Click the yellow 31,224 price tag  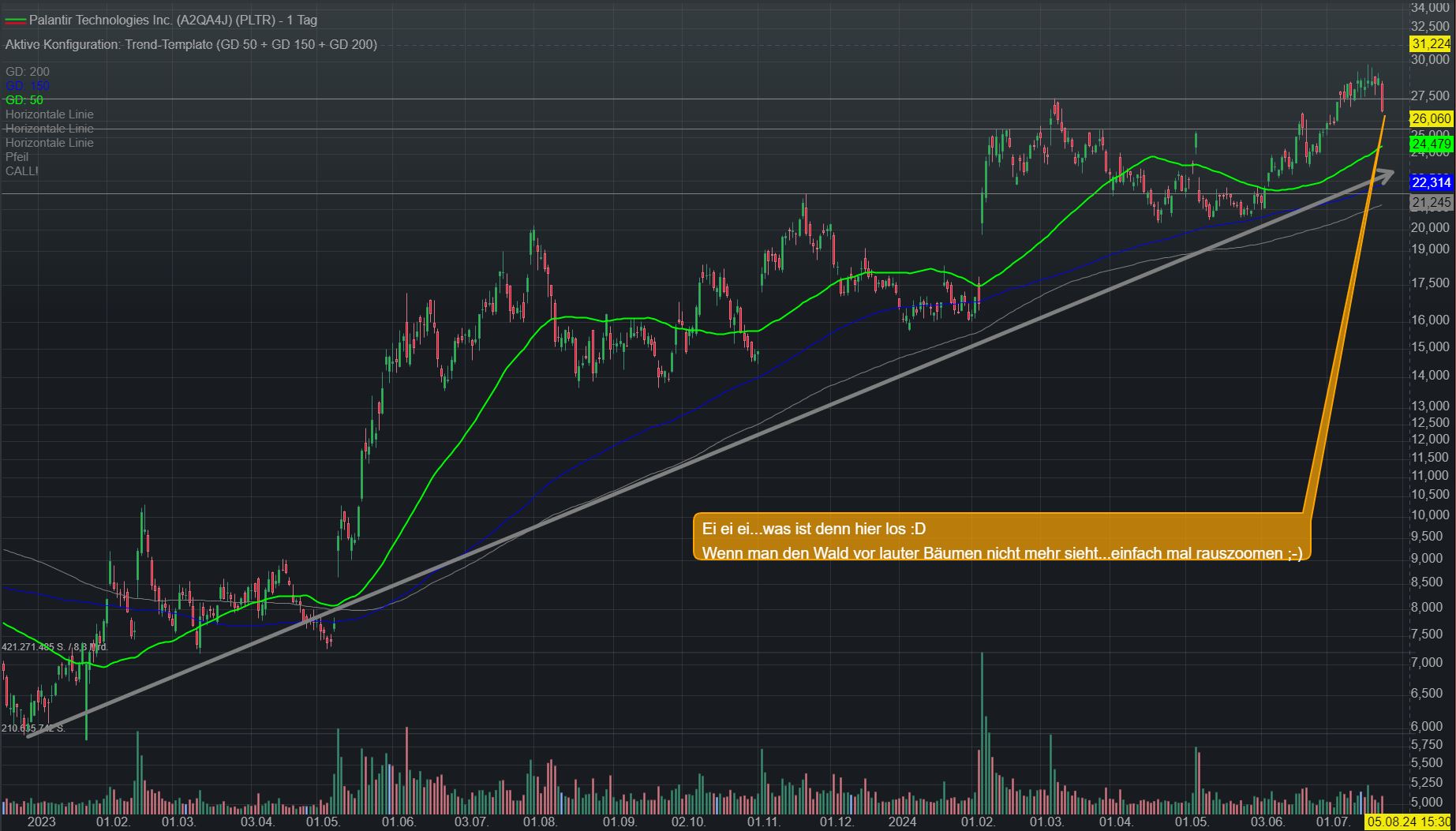click(x=1431, y=44)
